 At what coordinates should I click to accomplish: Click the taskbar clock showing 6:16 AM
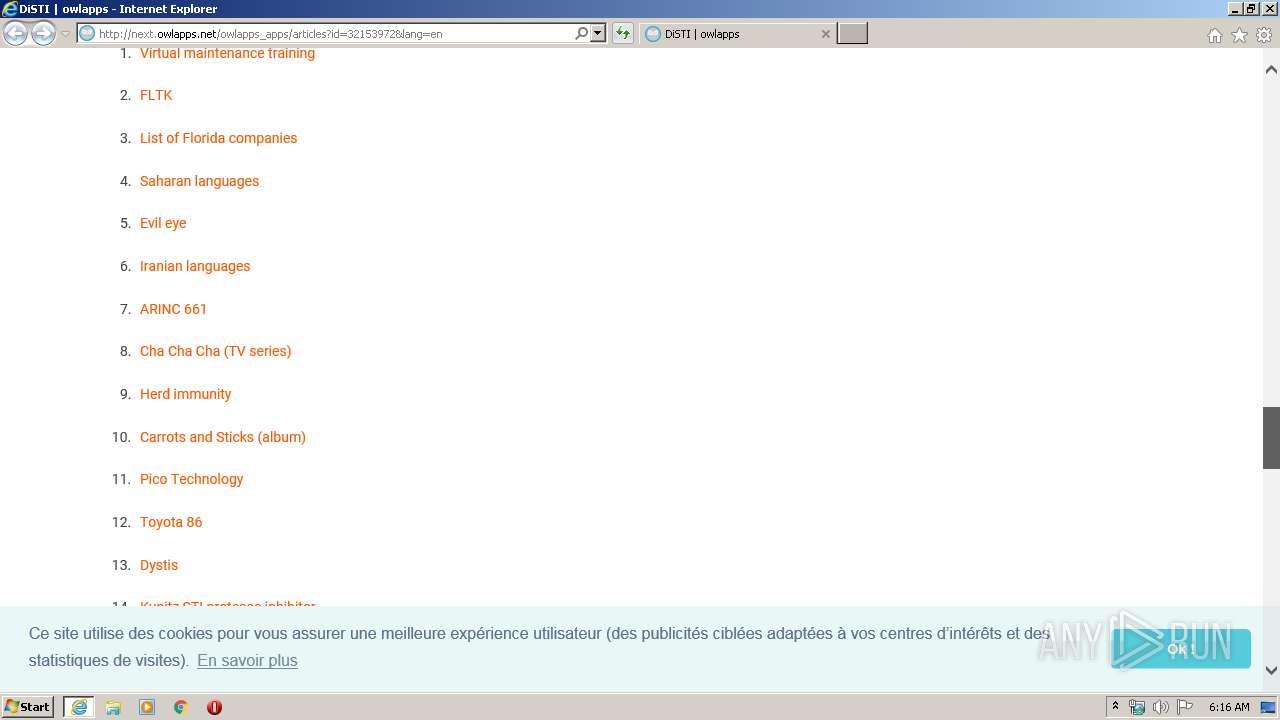point(1229,707)
